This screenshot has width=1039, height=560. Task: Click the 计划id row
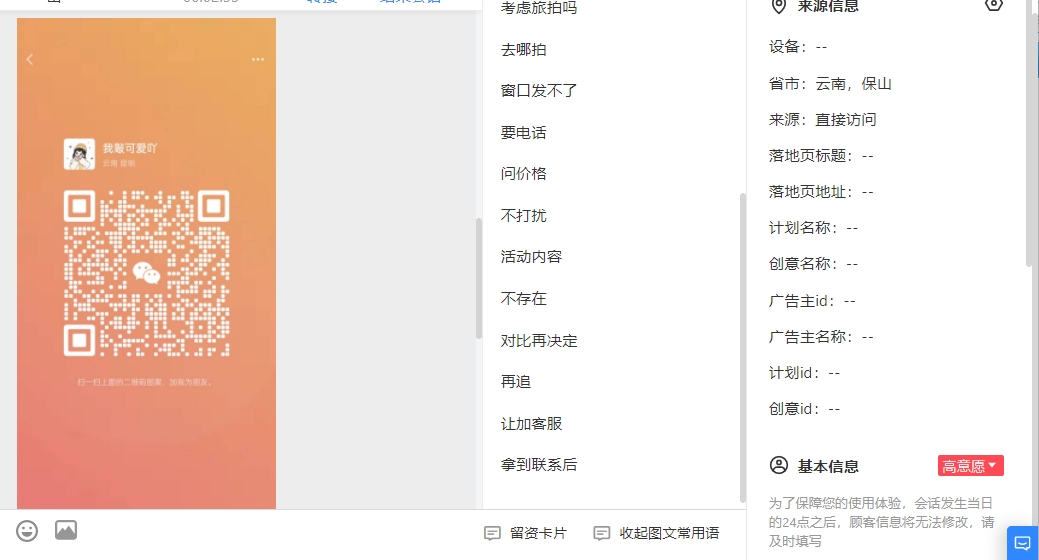pos(804,373)
